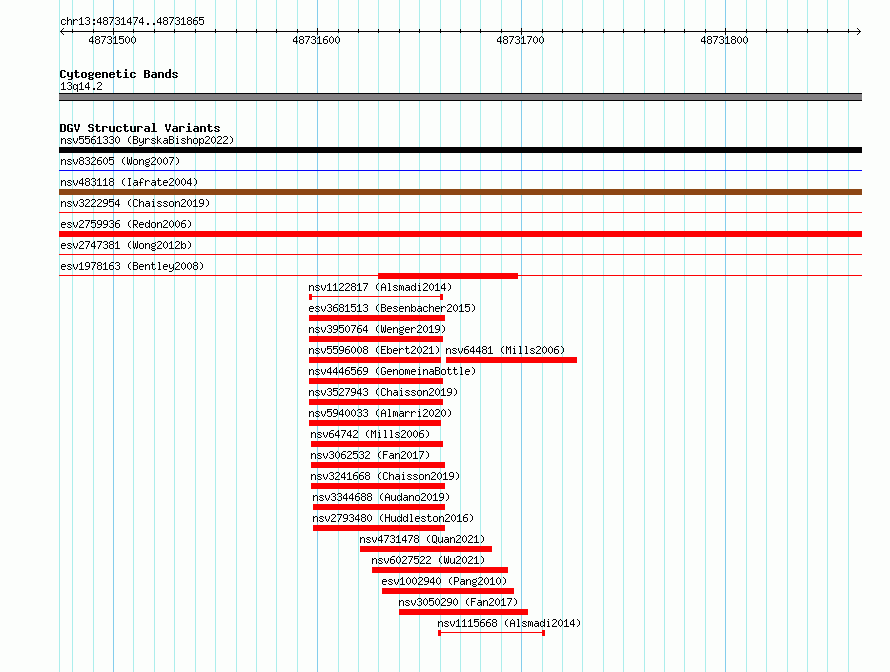This screenshot has height=672, width=890.
Task: Select the nsv3050290 red variant bar
Action: coord(463,612)
